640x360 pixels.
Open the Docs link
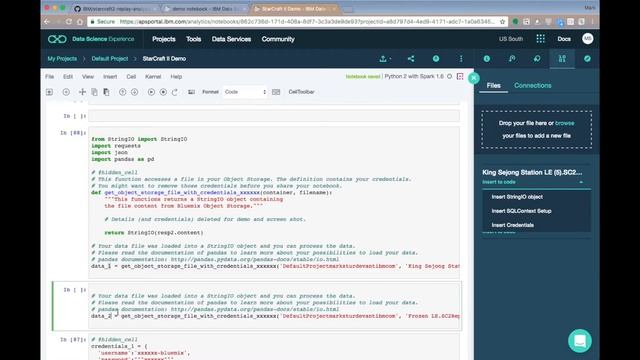564,39
